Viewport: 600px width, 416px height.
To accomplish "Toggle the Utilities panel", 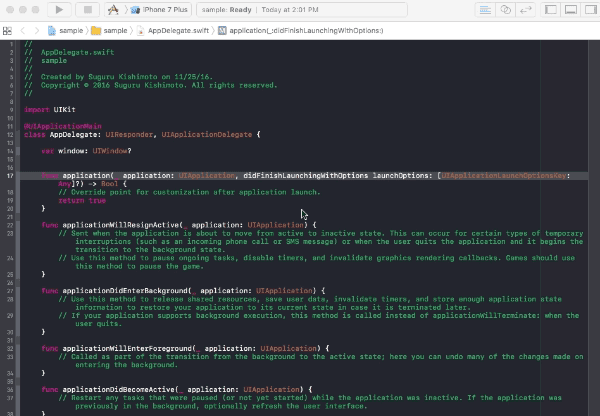I will point(591,10).
